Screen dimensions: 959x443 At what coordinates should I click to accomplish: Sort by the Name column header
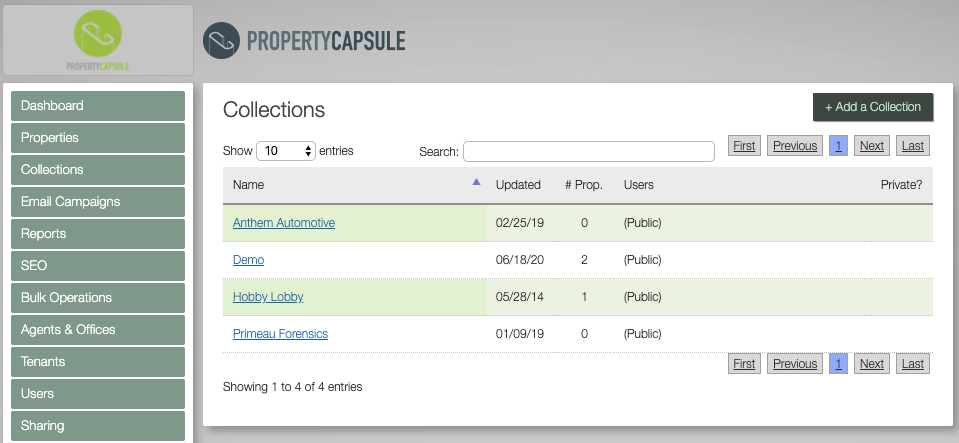click(354, 185)
